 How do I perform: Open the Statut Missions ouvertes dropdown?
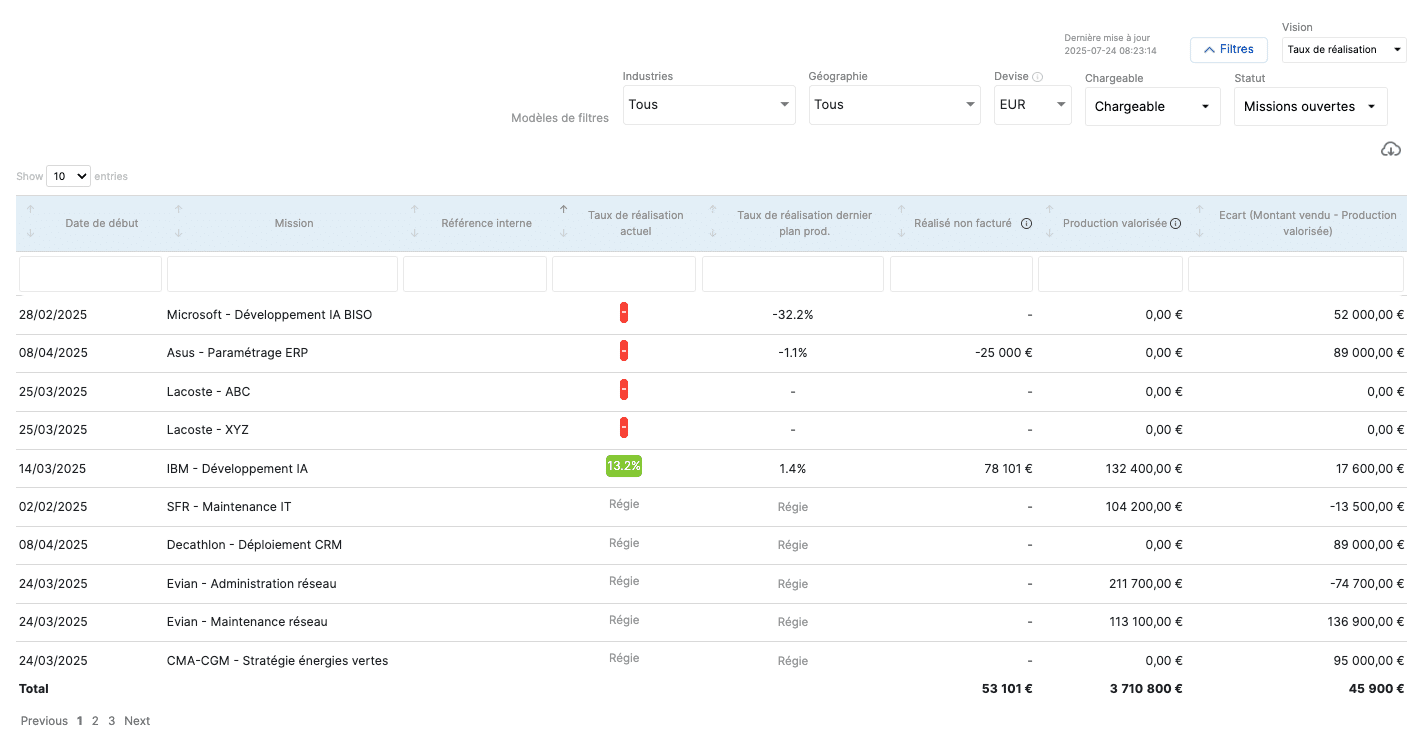1310,107
